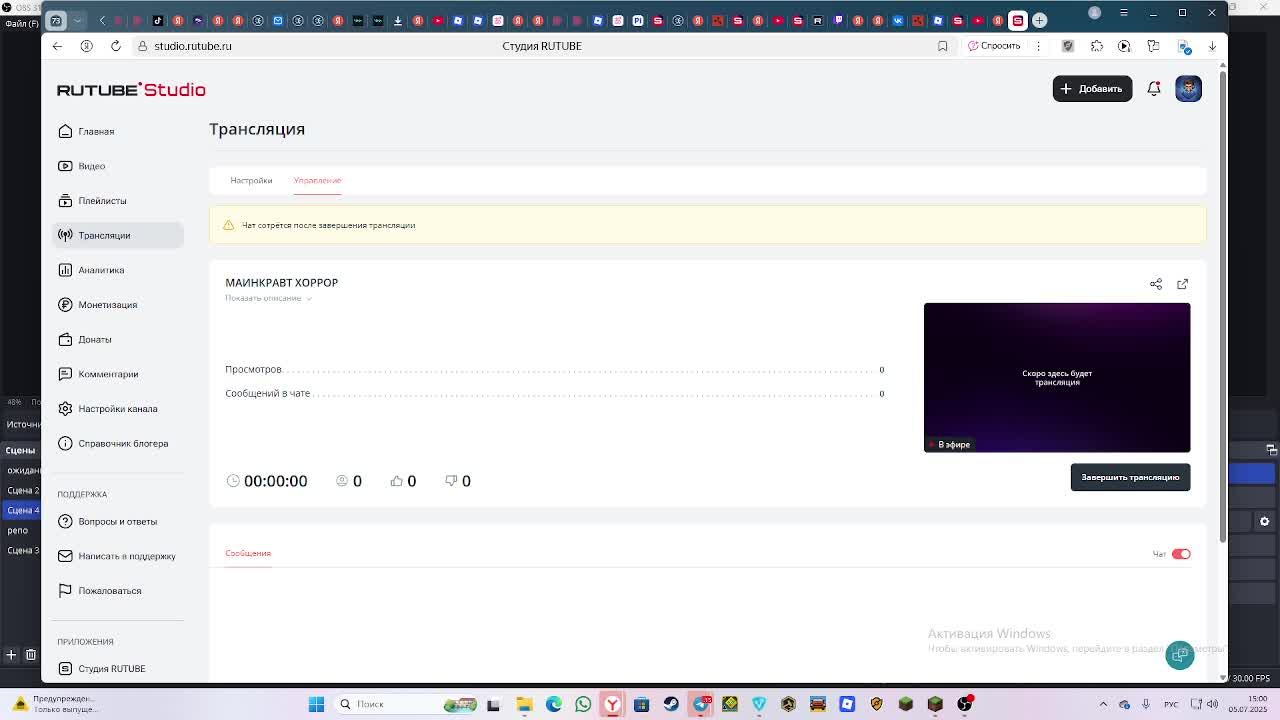The image size is (1280, 720).
Task: Open the Видео section icon
Action: click(x=65, y=166)
